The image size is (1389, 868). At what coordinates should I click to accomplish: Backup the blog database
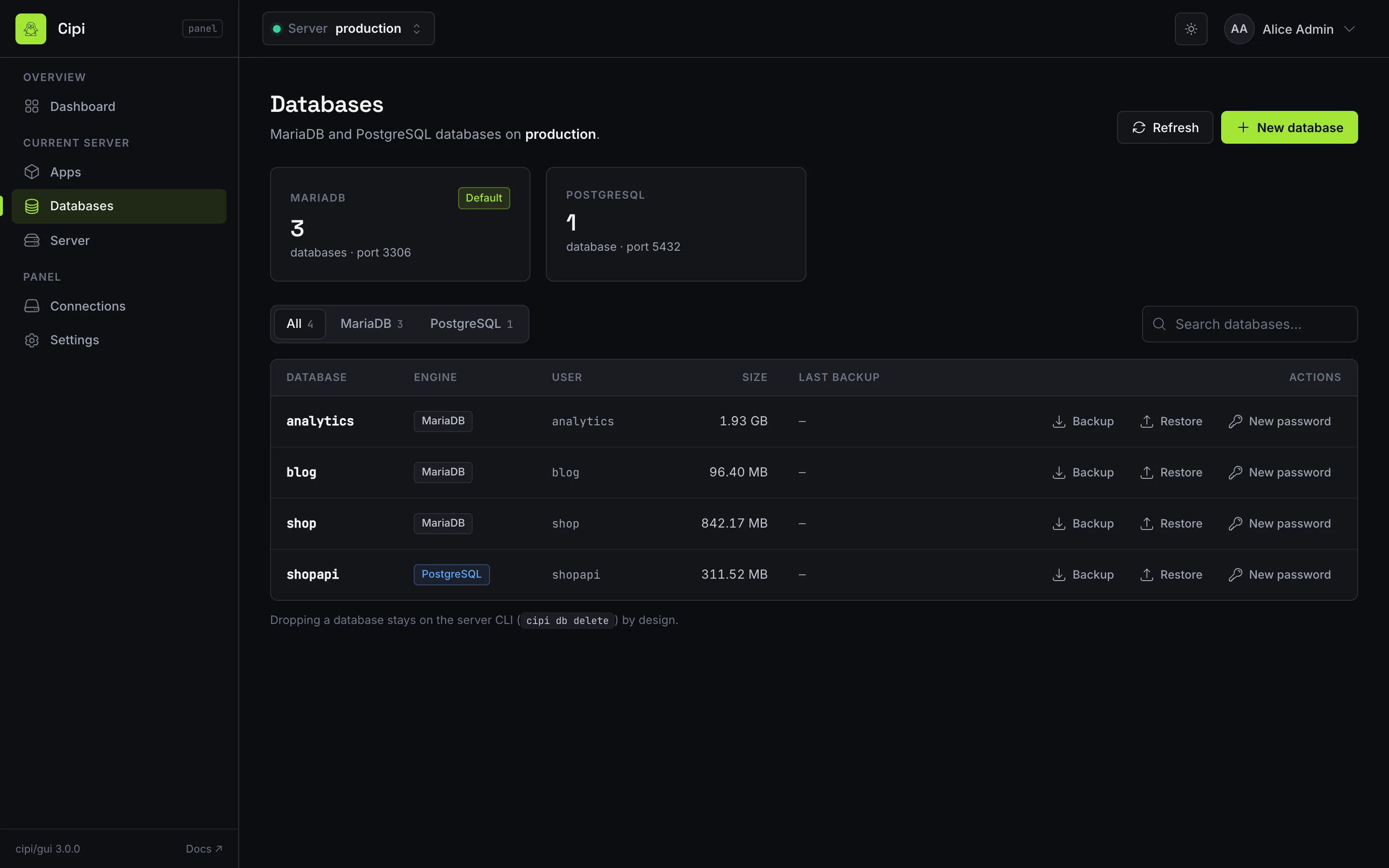click(1083, 473)
